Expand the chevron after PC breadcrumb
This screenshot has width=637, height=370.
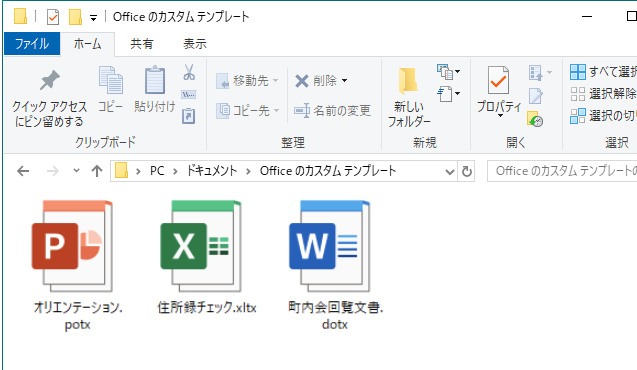point(176,171)
